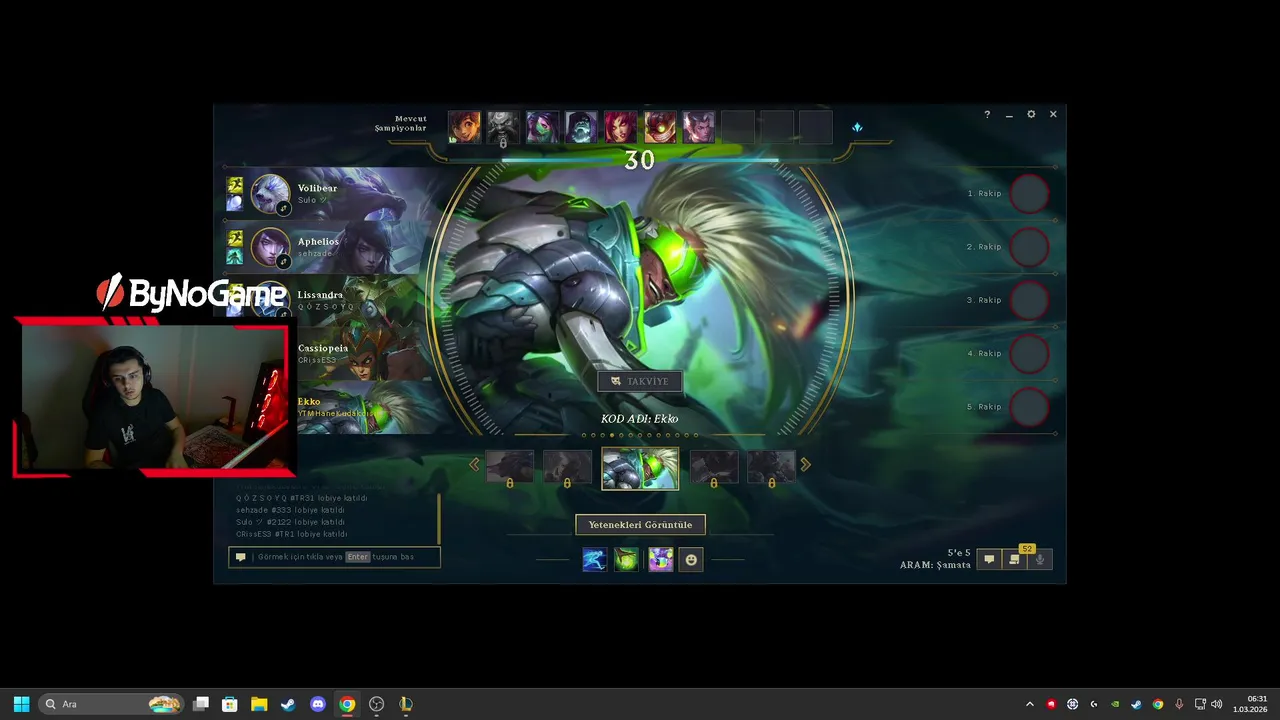The height and width of the screenshot is (720, 1280).
Task: Toggle the voice microphone button
Action: click(x=1040, y=560)
